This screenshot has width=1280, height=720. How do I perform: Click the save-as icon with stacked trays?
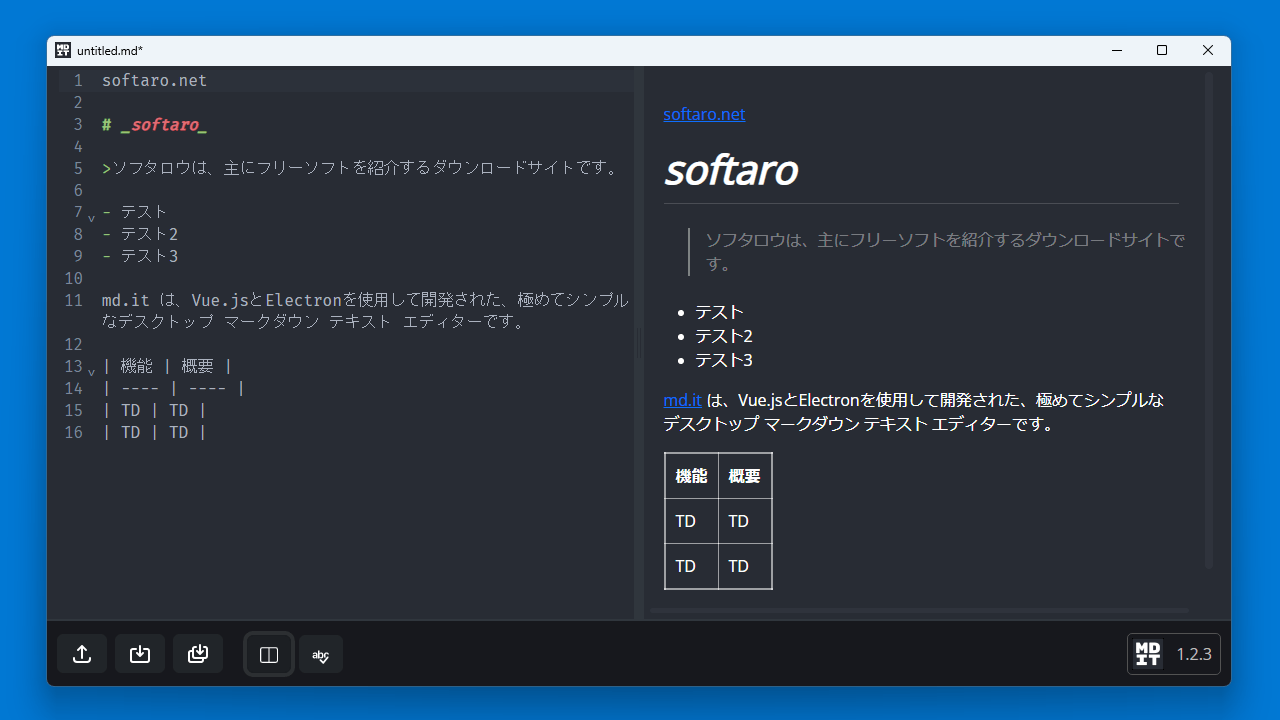[198, 654]
